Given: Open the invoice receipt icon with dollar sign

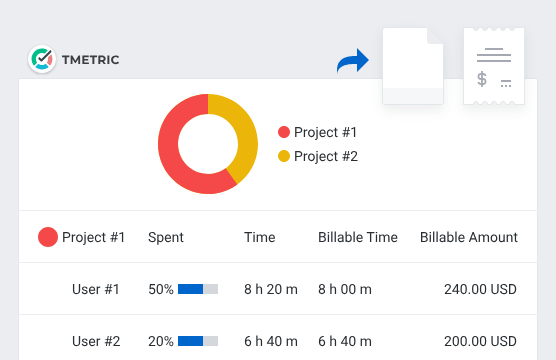Looking at the screenshot, I should (x=494, y=66).
